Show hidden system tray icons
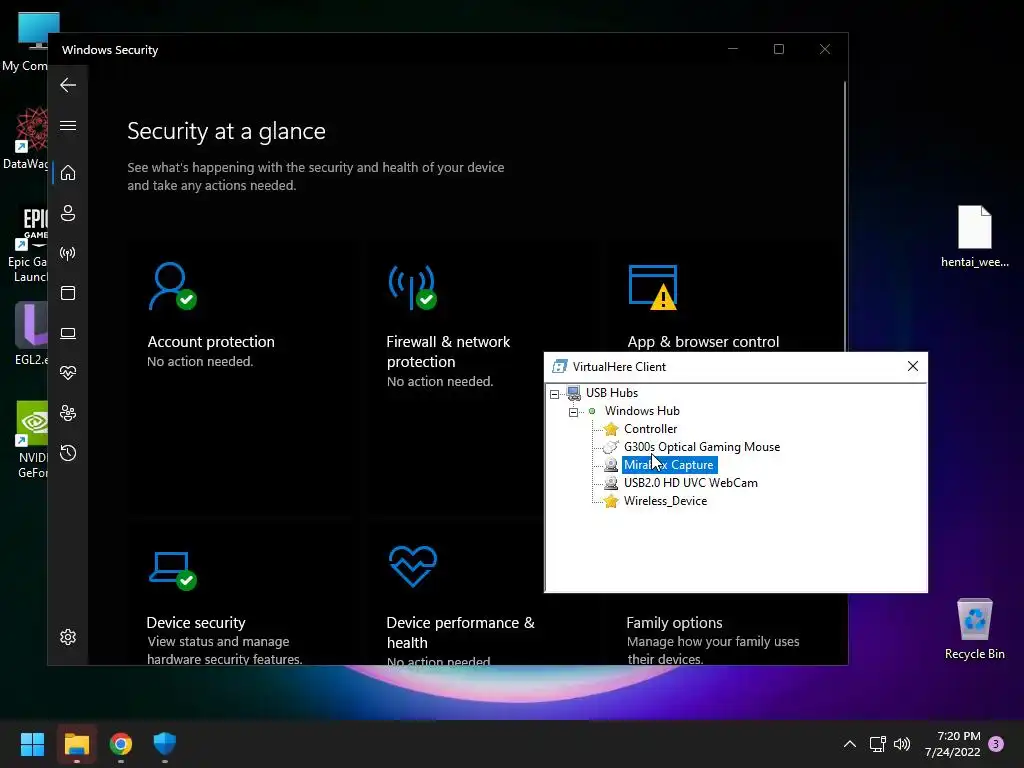The image size is (1024, 768). coord(850,744)
